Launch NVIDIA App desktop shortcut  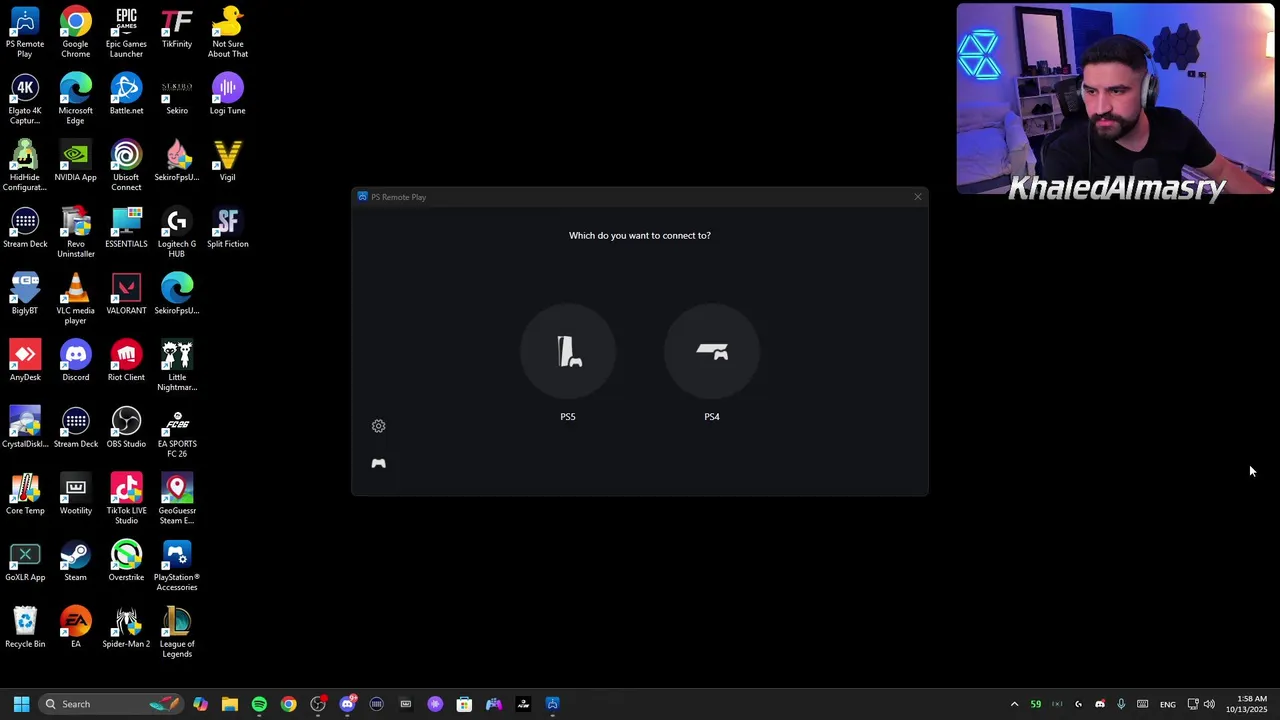[x=75, y=160]
